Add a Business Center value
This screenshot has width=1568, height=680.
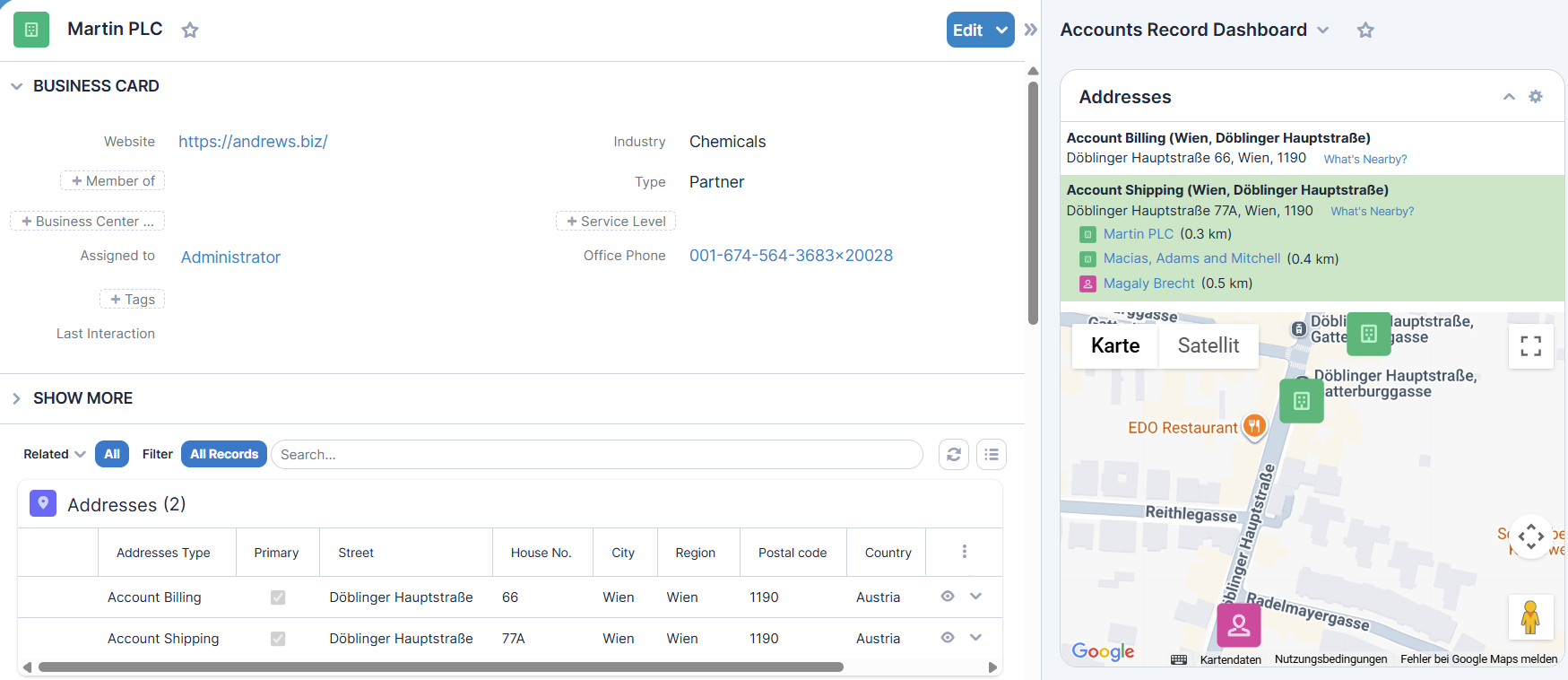click(88, 222)
